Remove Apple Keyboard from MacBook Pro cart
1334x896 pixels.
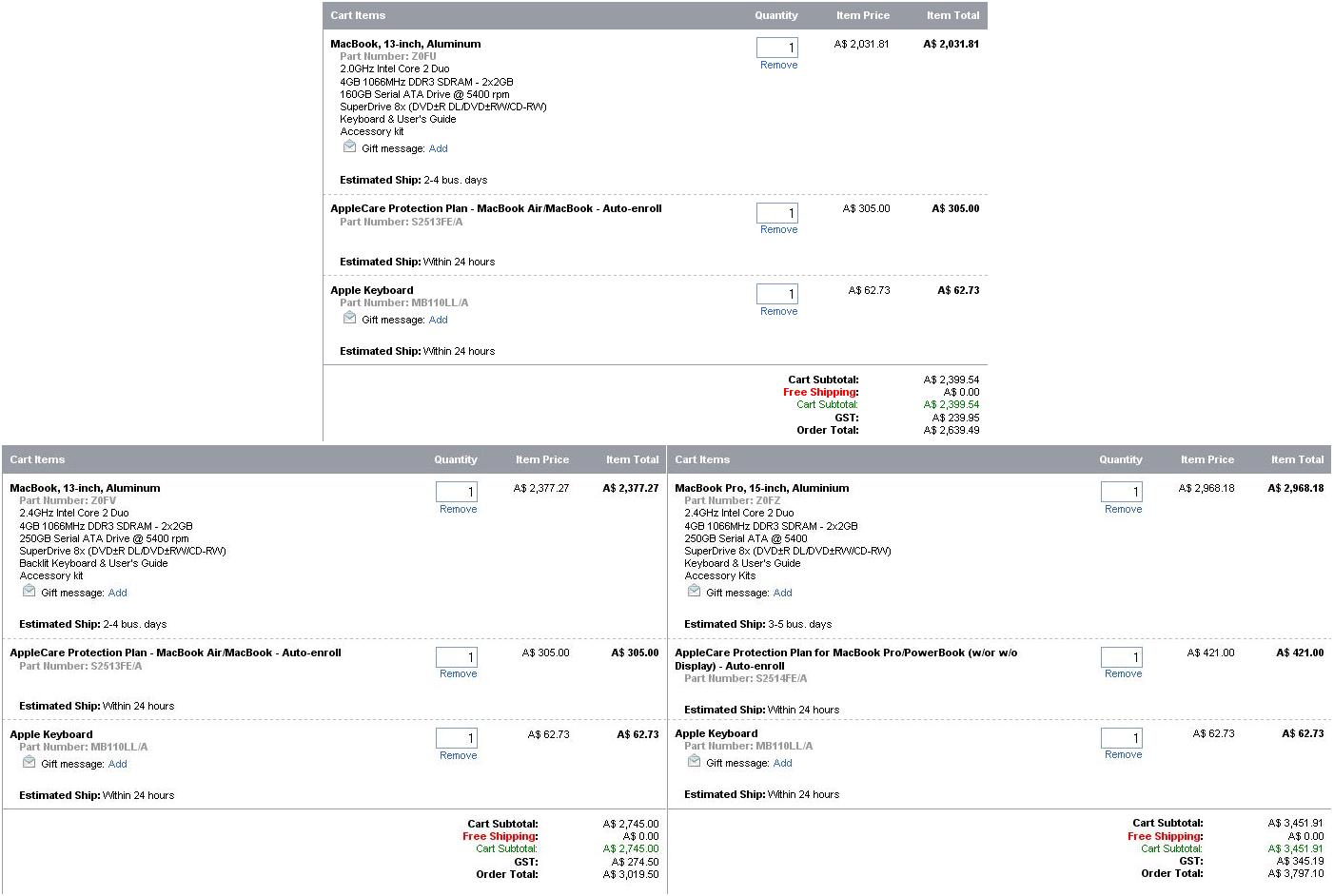[1123, 754]
